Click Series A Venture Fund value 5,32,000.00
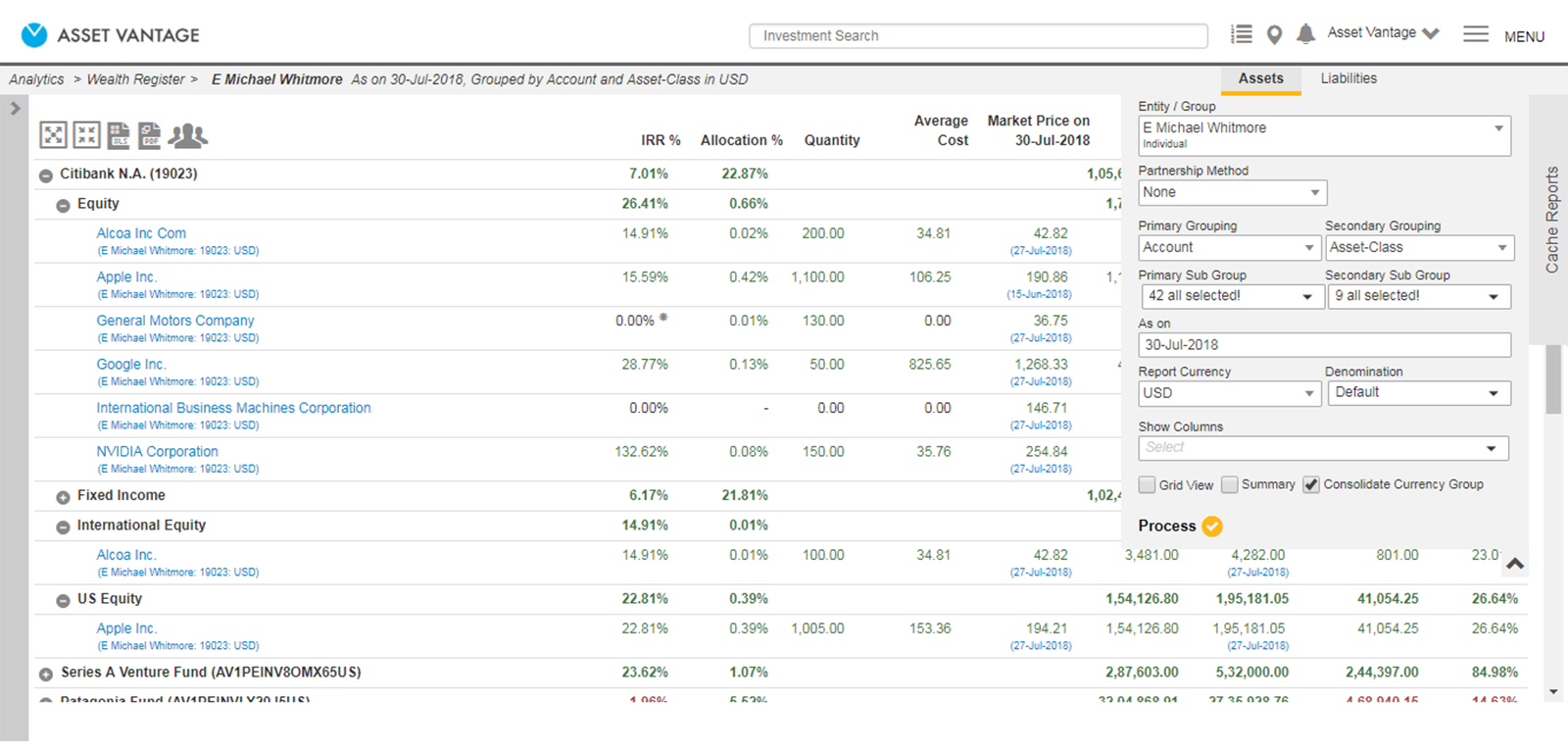 (1252, 673)
